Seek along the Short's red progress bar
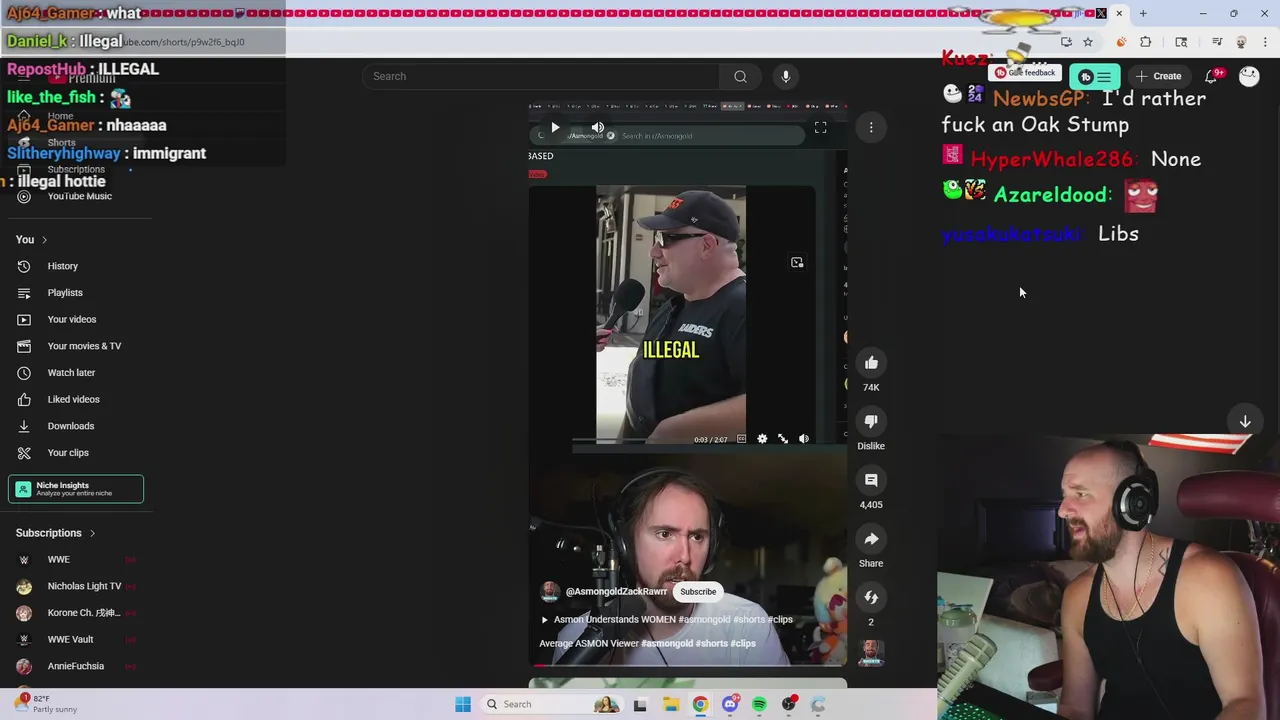Viewport: 1280px width, 720px height. point(688,664)
